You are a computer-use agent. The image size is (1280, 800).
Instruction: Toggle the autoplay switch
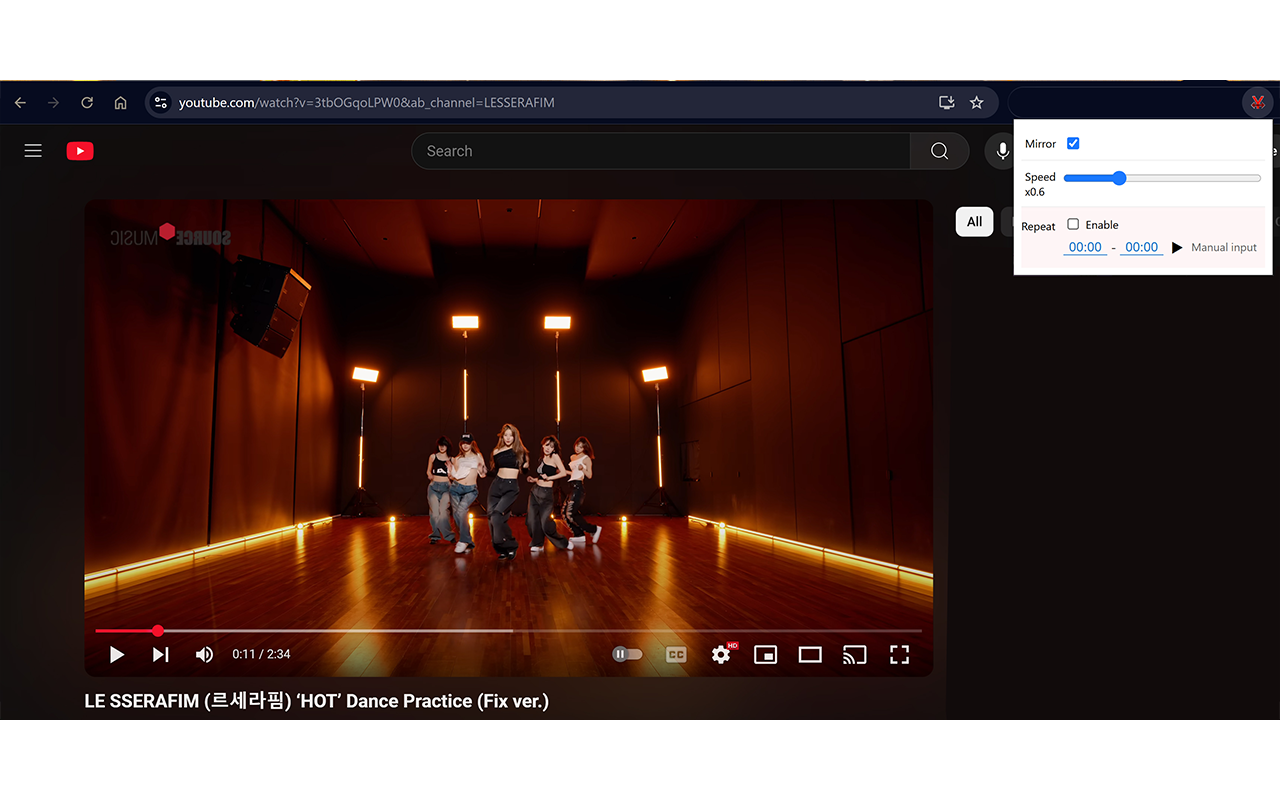pyautogui.click(x=627, y=655)
